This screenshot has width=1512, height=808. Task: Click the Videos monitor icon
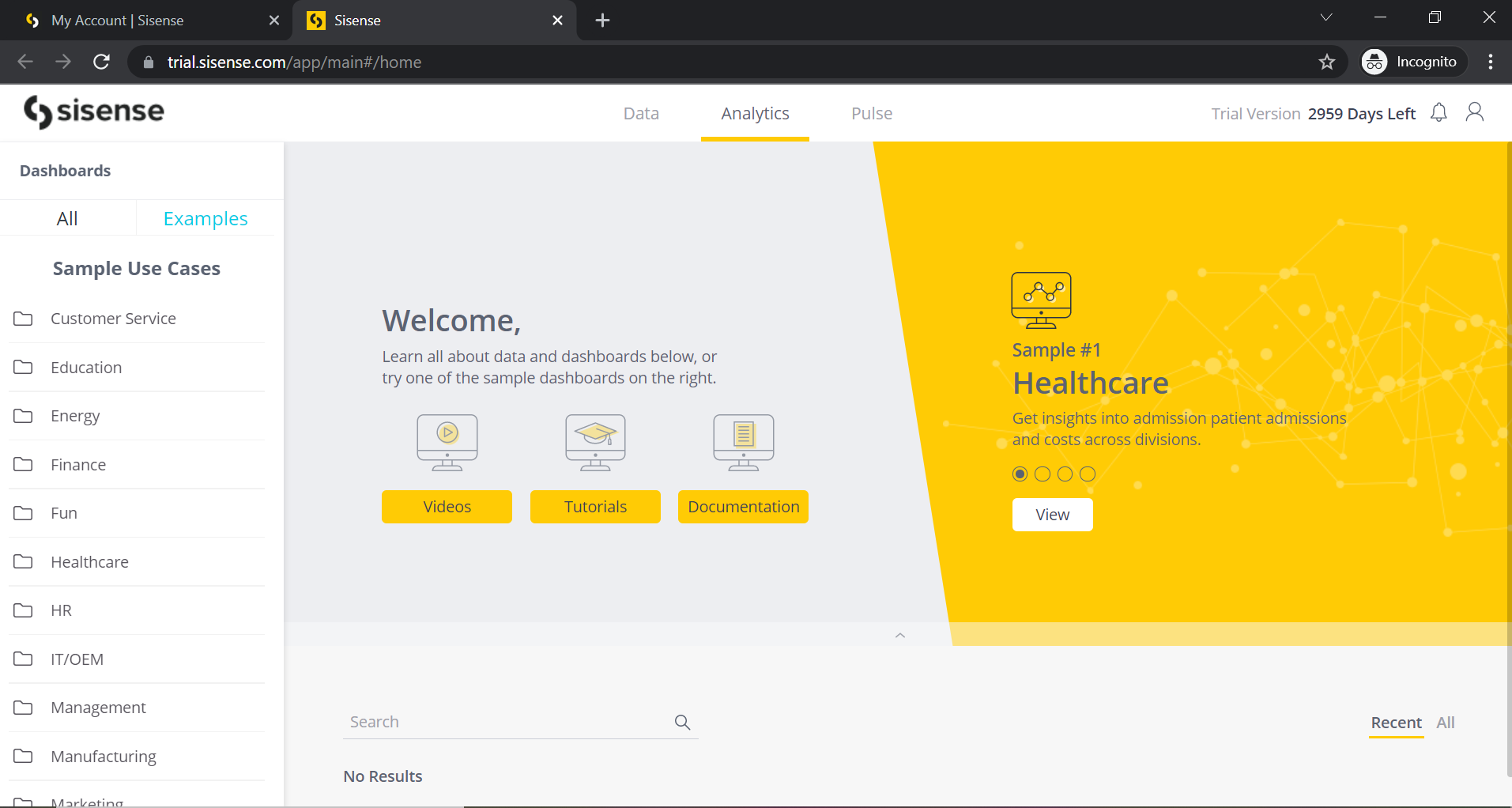447,442
